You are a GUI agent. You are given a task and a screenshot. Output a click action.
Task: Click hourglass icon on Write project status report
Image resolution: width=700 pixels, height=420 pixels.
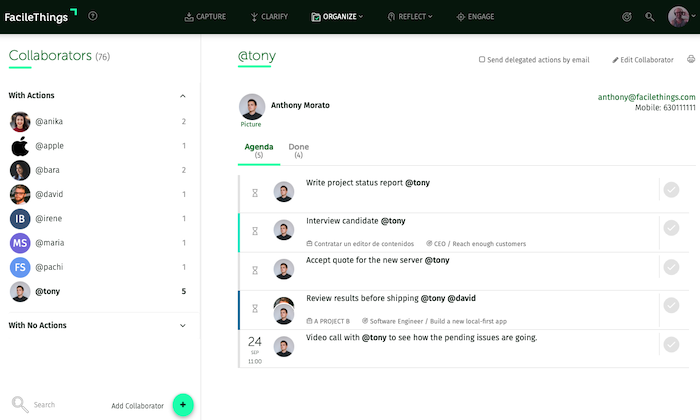pos(255,193)
